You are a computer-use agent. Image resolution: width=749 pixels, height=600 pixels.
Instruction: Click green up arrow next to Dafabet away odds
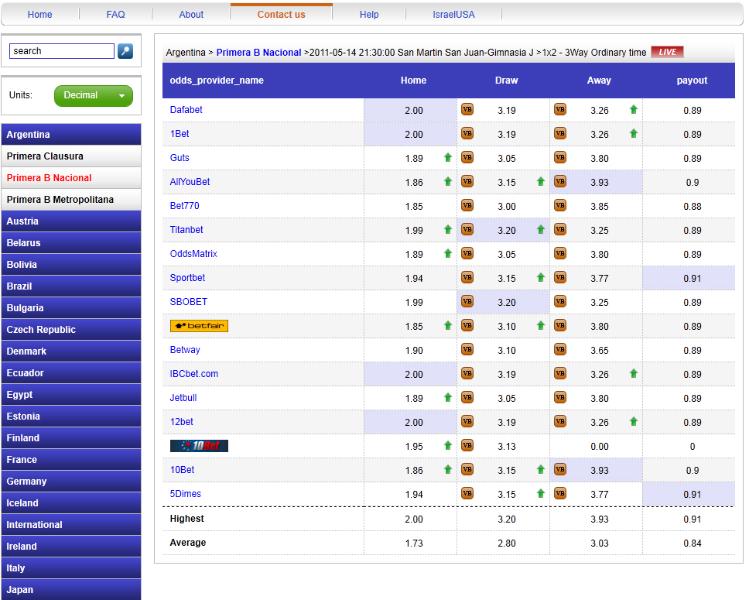(633, 110)
